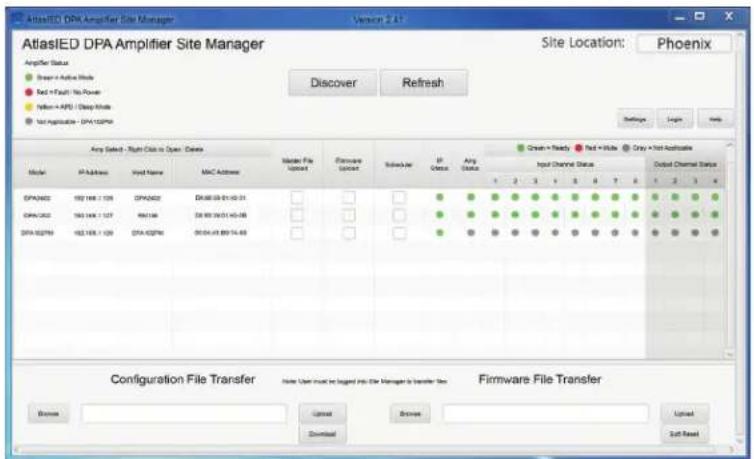Click the window's right-edge vertical scrollbar
This screenshot has height=459, width=754.
click(x=740, y=240)
